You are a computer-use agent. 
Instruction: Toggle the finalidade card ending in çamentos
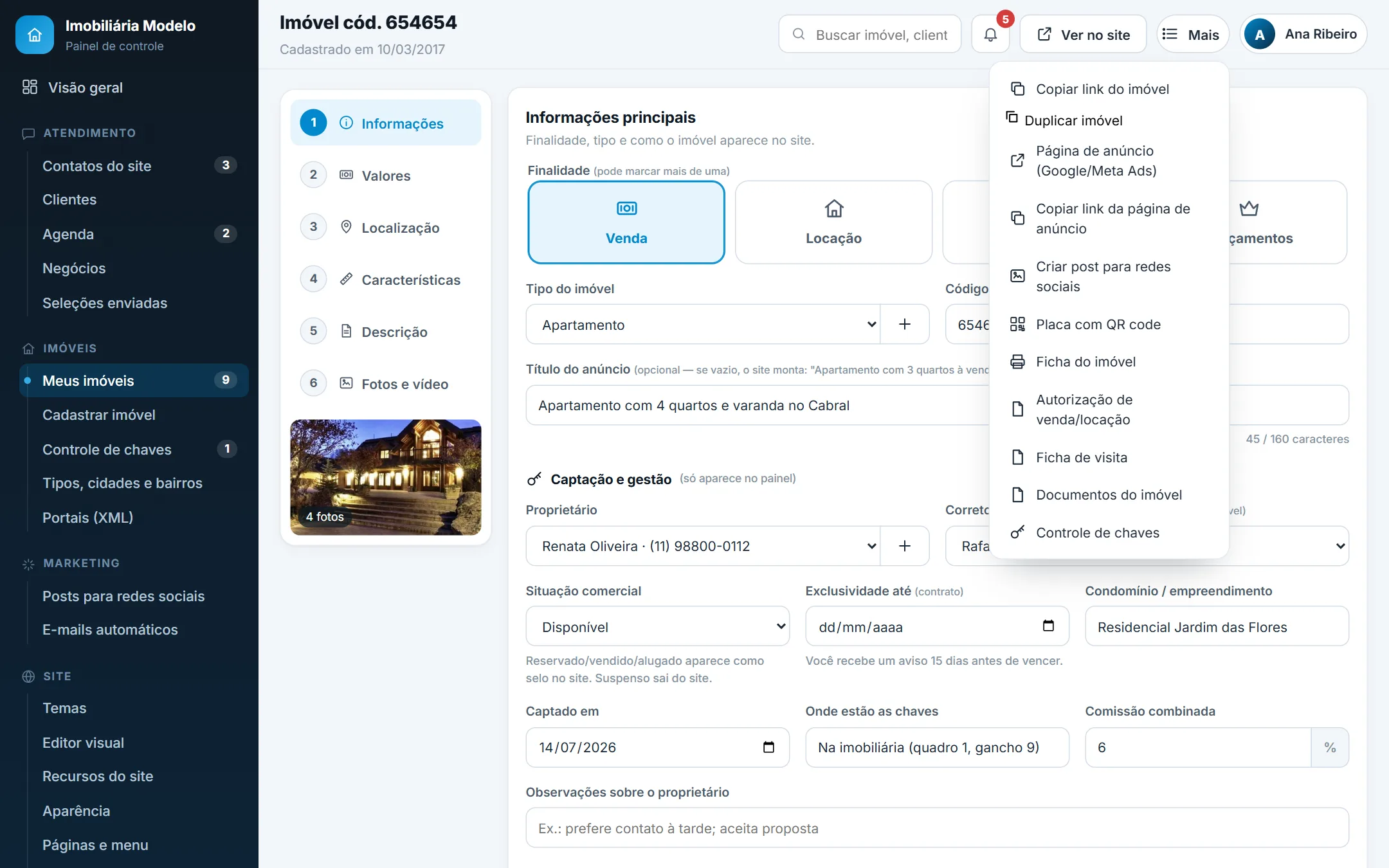(x=1287, y=222)
